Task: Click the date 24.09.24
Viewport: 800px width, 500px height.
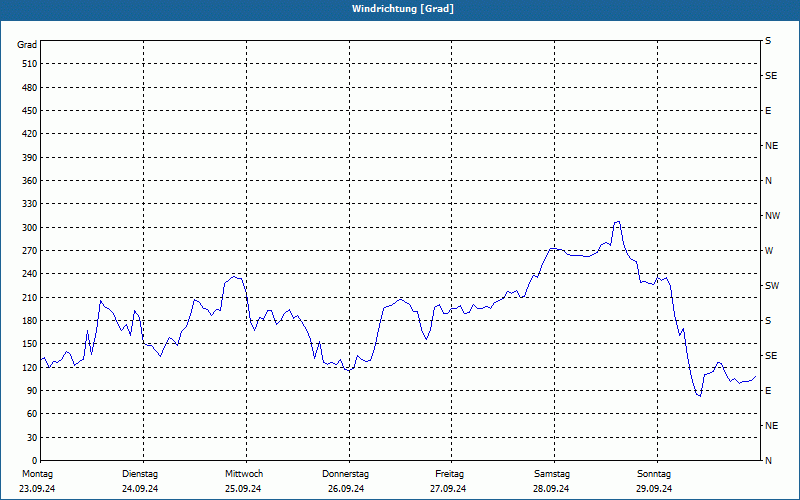Action: tap(140, 489)
